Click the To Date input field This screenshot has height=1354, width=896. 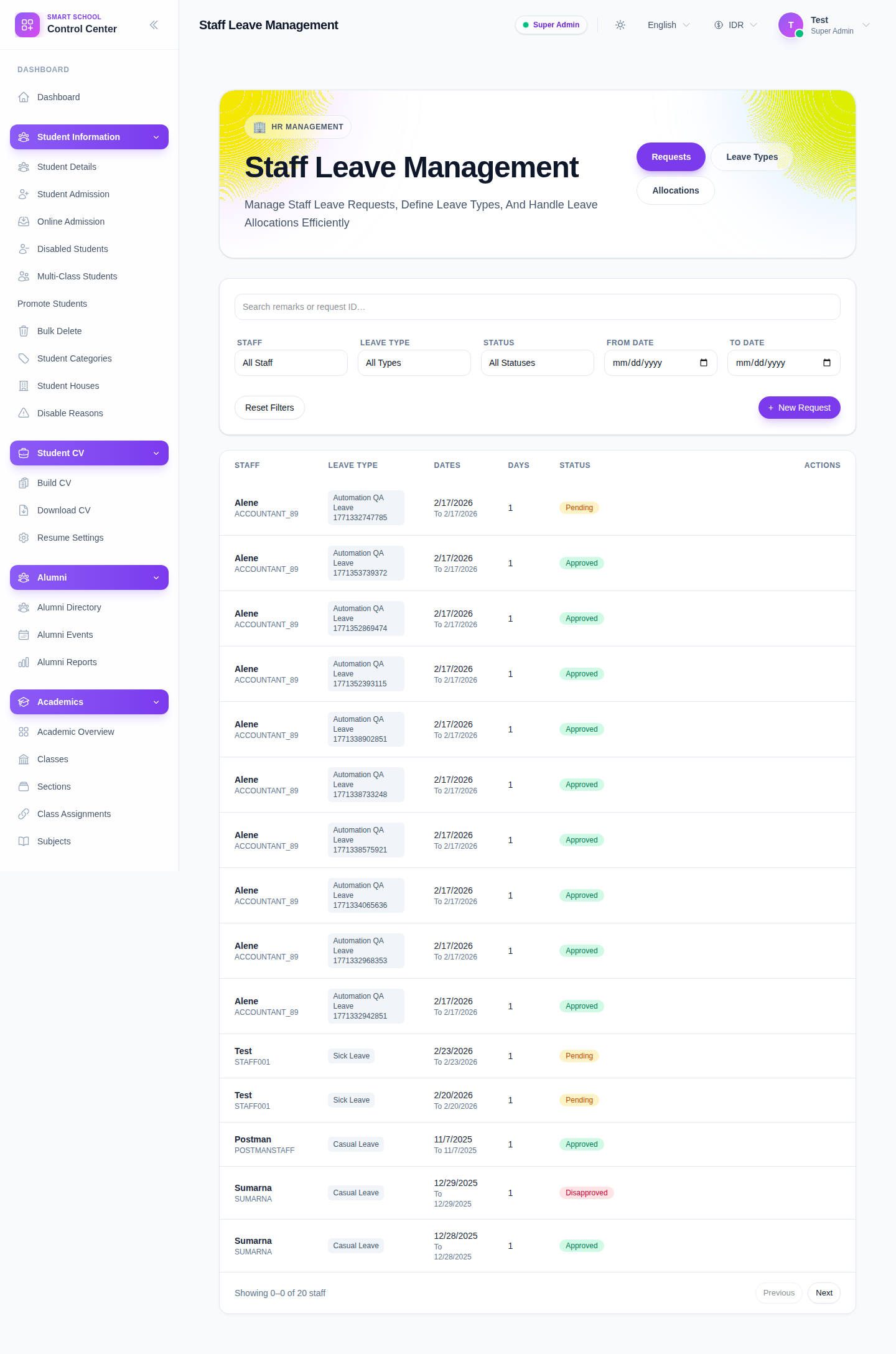tap(784, 363)
